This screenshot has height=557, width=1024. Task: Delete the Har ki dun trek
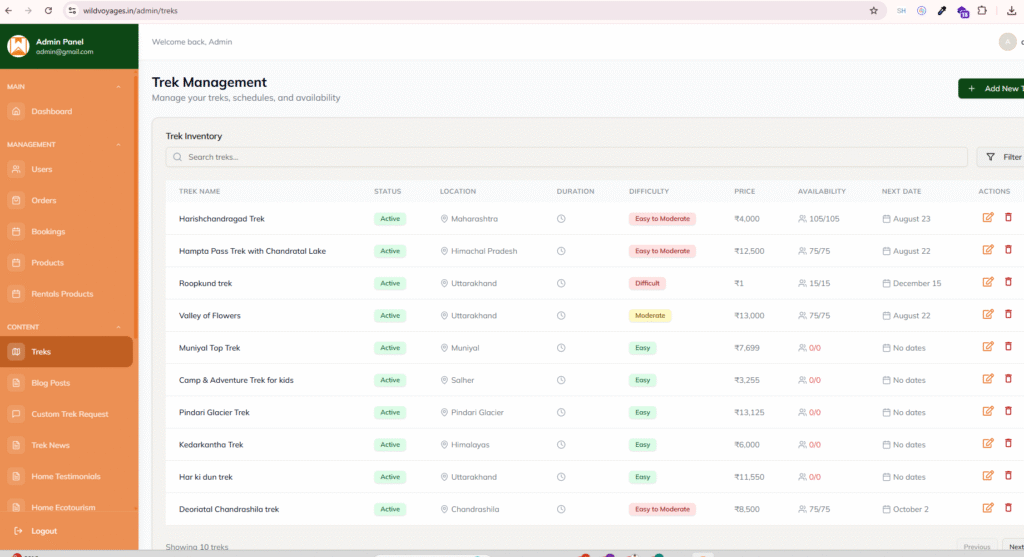coord(1008,476)
